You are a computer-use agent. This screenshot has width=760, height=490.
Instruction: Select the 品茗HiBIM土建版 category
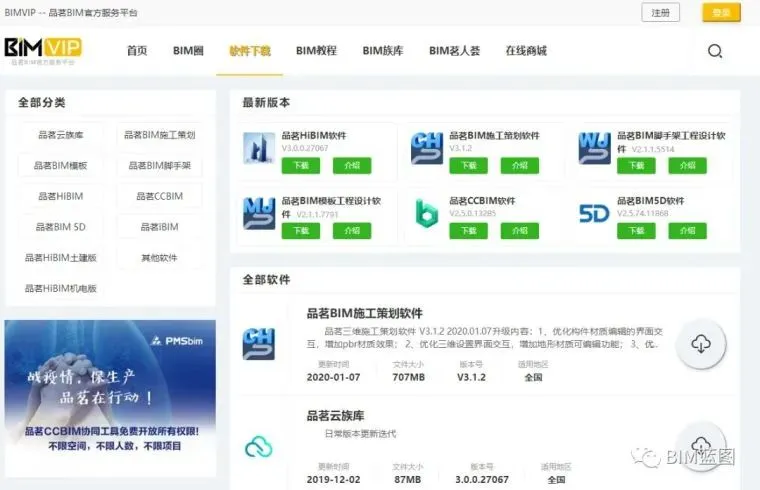61,257
